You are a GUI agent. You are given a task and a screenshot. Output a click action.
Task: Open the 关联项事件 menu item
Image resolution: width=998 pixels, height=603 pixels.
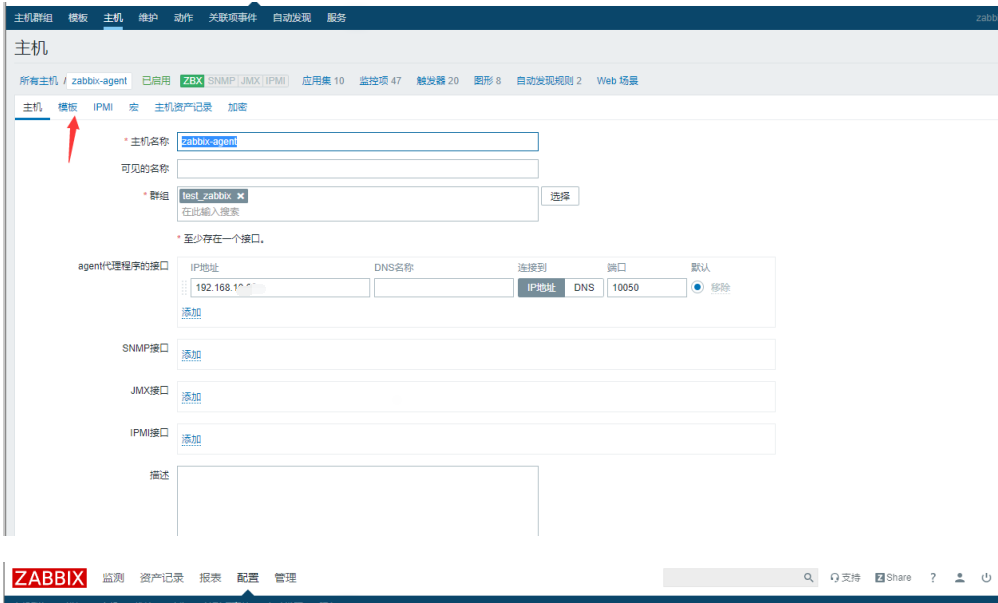coord(232,18)
